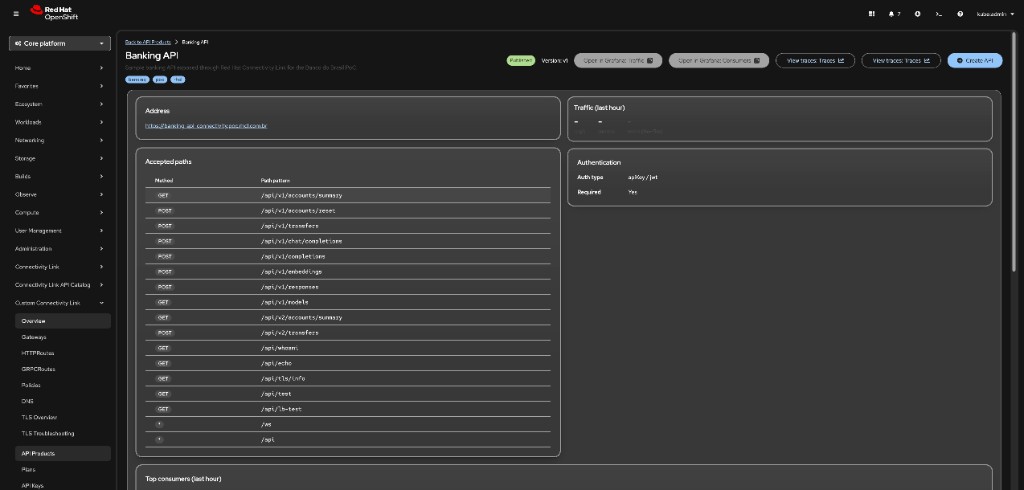Click the Auth type value apiKey/jwt
The width and height of the screenshot is (1024, 490).
point(643,177)
